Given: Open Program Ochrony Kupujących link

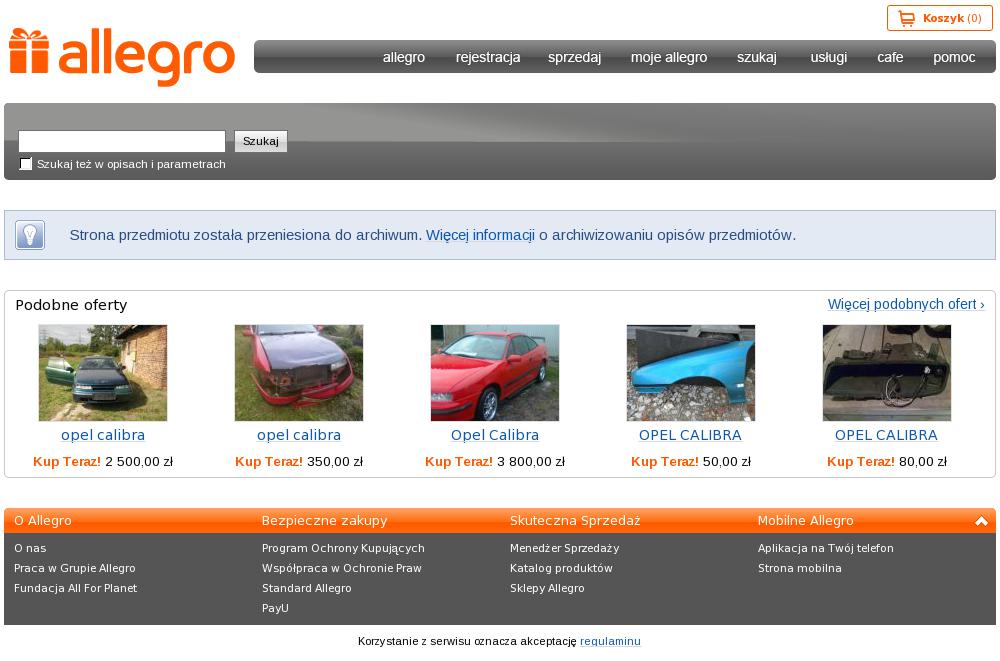Looking at the screenshot, I should [343, 548].
